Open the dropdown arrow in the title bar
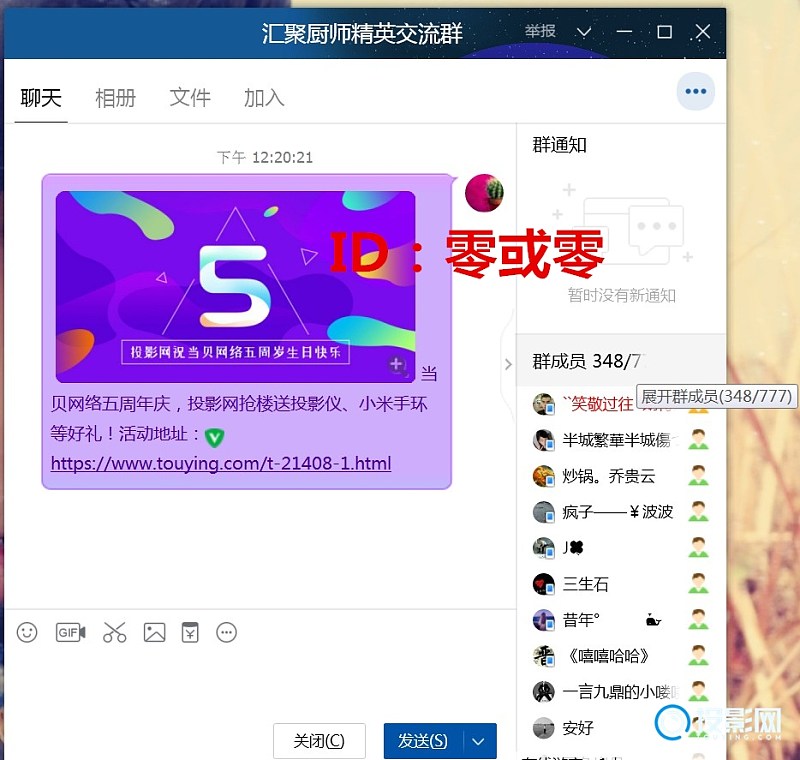Screen dimensions: 800x760 tap(584, 32)
